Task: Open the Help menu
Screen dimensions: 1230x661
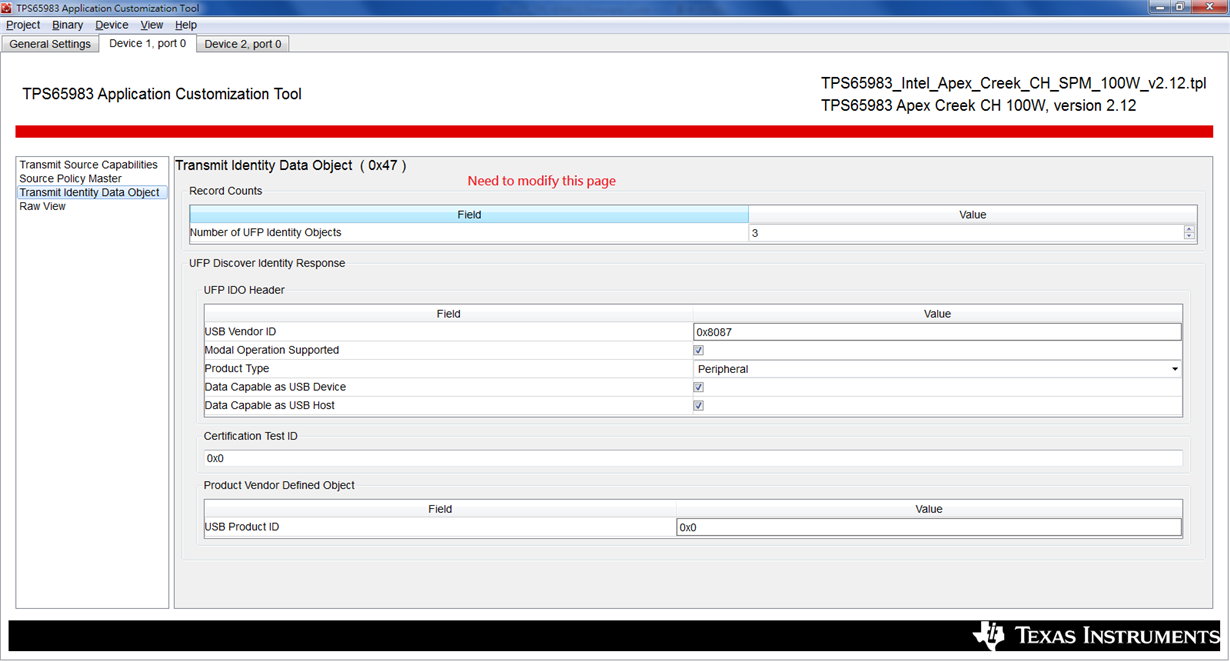Action: pyautogui.click(x=186, y=25)
